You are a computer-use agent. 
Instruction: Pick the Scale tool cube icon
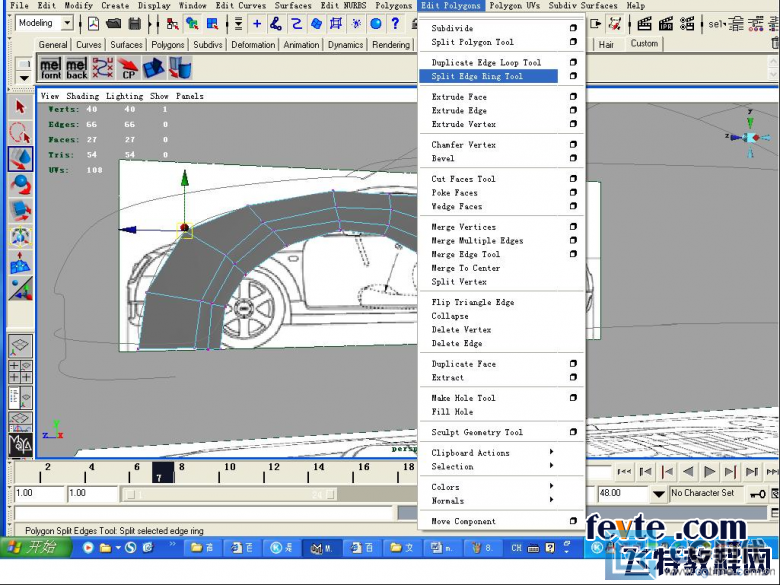point(20,210)
